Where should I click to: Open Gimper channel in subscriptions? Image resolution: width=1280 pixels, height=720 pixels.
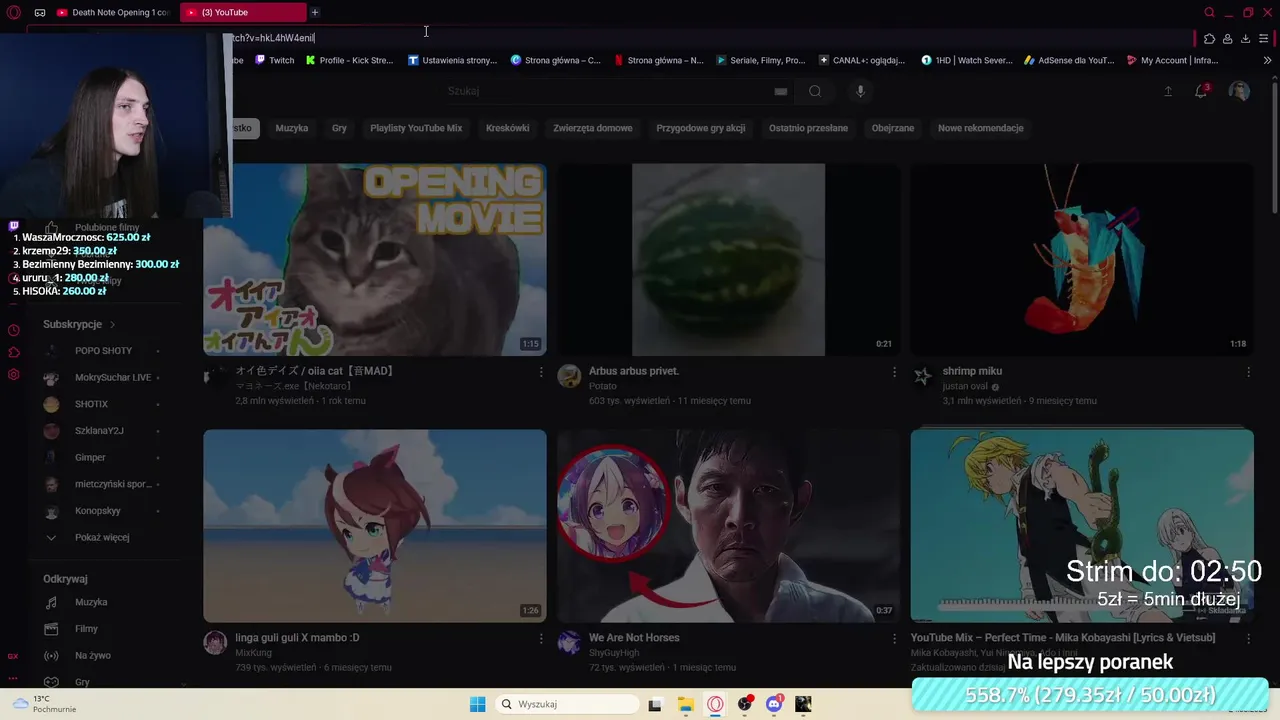coord(100,457)
